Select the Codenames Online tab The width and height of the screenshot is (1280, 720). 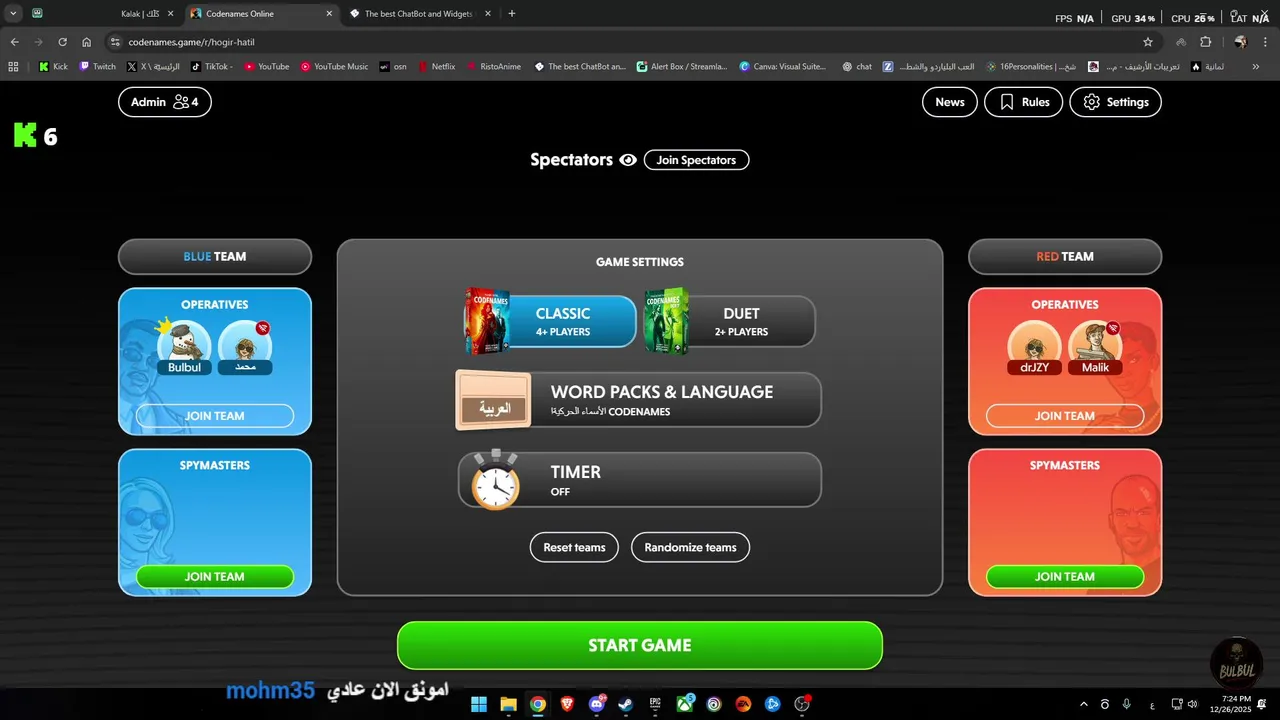pos(262,14)
